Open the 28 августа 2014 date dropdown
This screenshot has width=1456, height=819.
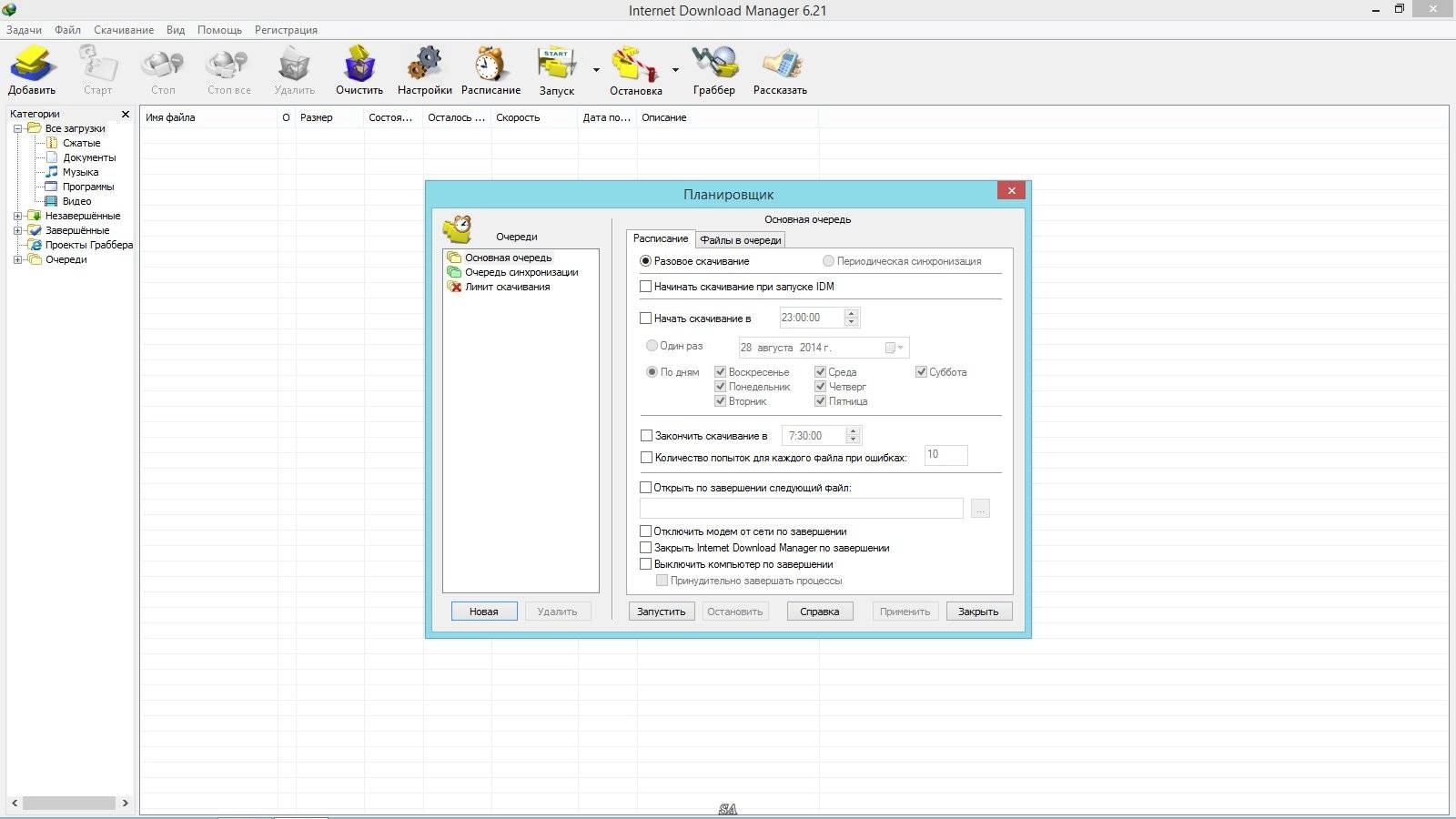[x=895, y=348]
